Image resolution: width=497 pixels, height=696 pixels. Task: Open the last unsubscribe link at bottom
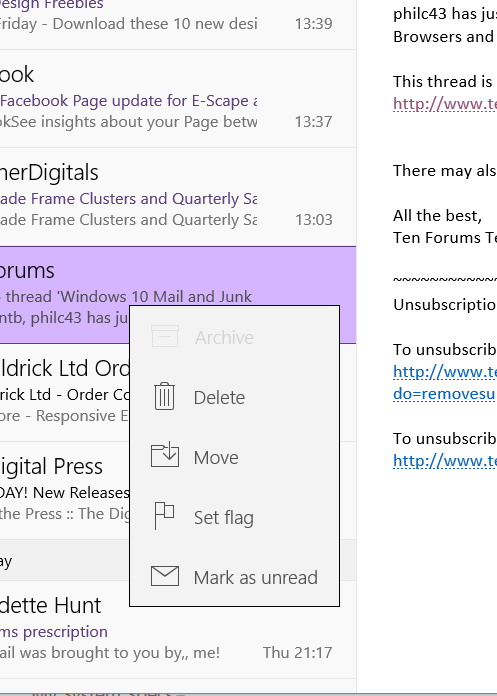click(445, 461)
